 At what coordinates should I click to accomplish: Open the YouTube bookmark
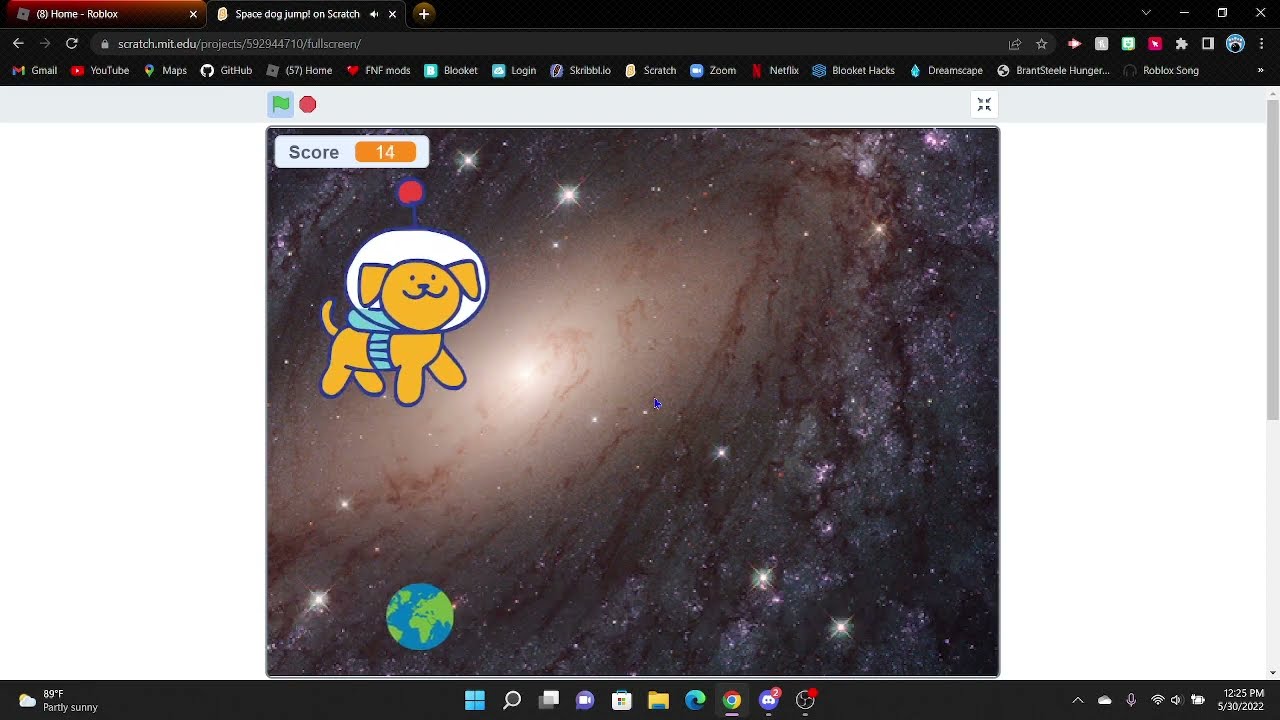(x=100, y=71)
